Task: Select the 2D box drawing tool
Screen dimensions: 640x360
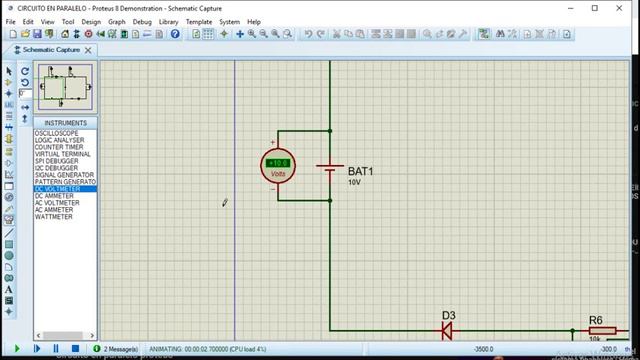Action: point(9,244)
